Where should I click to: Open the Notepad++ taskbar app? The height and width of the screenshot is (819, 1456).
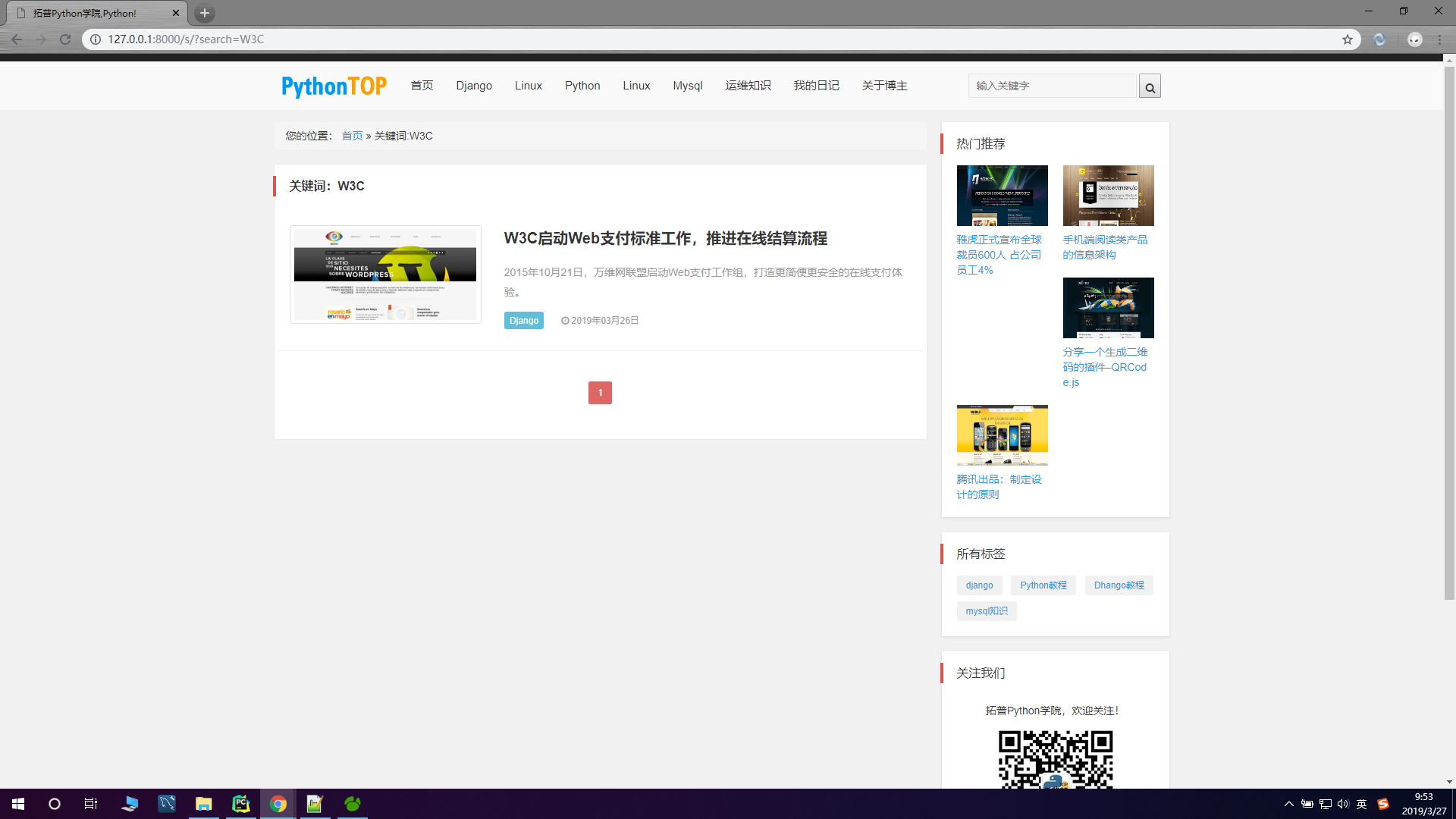pyautogui.click(x=315, y=804)
